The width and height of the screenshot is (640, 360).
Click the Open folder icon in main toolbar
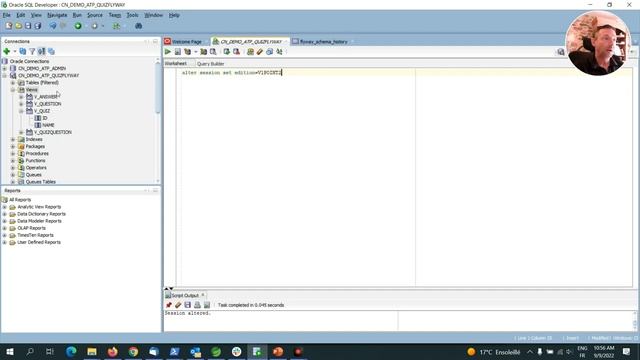click(x=18, y=26)
